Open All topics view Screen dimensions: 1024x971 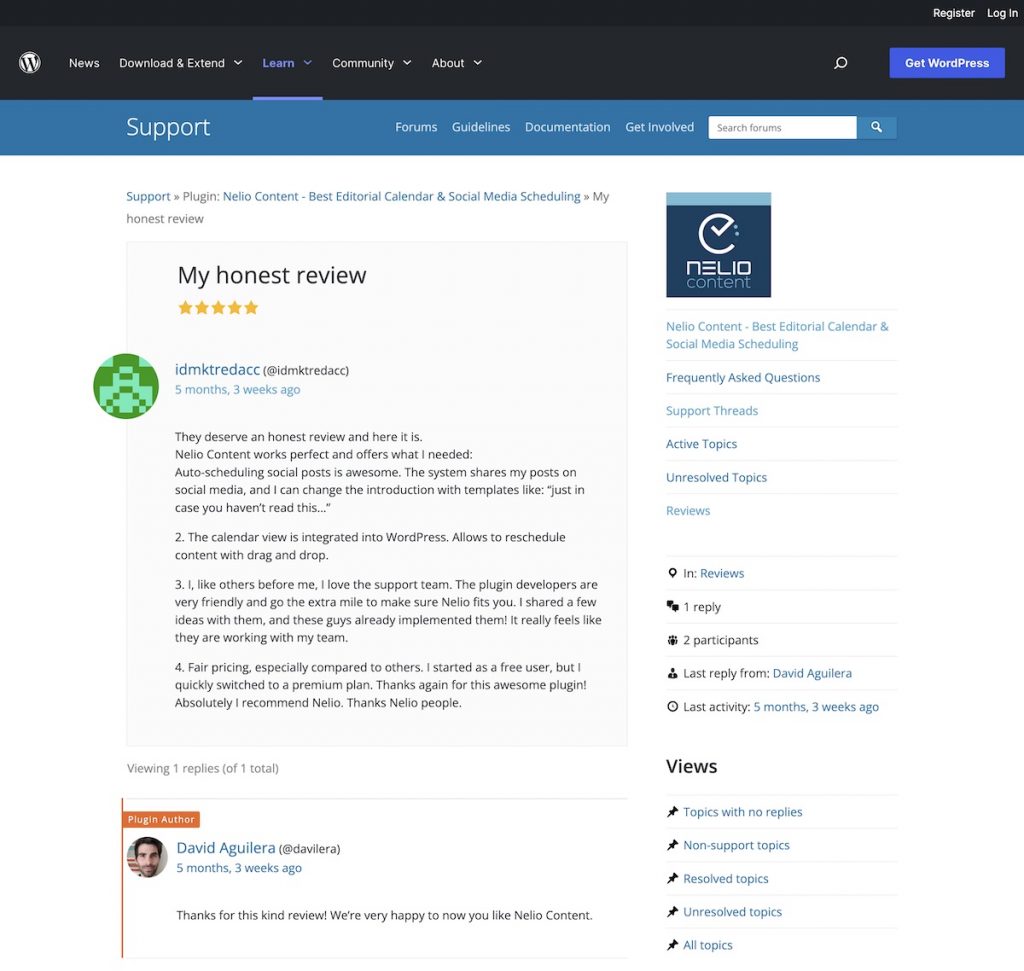pyautogui.click(x=707, y=945)
